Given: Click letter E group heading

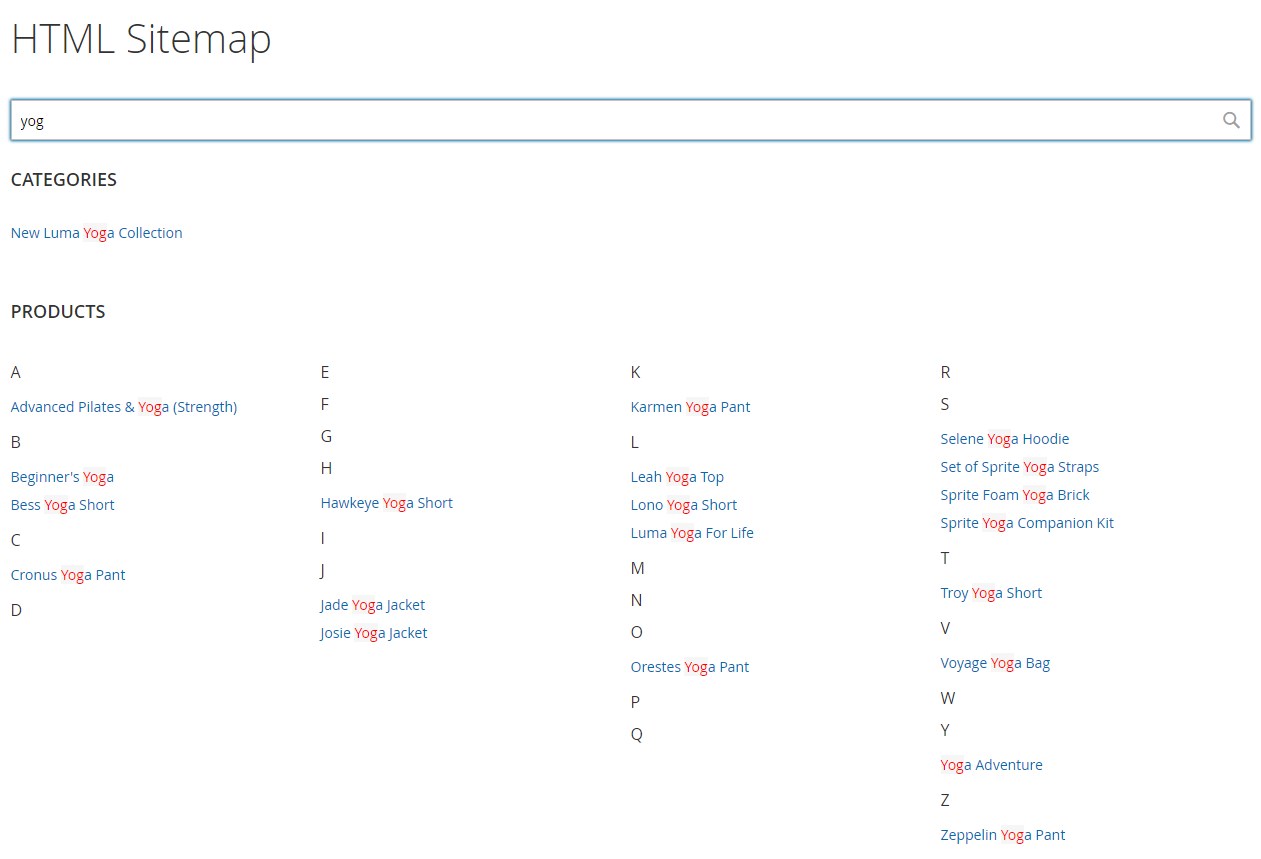Looking at the screenshot, I should pyautogui.click(x=325, y=372).
